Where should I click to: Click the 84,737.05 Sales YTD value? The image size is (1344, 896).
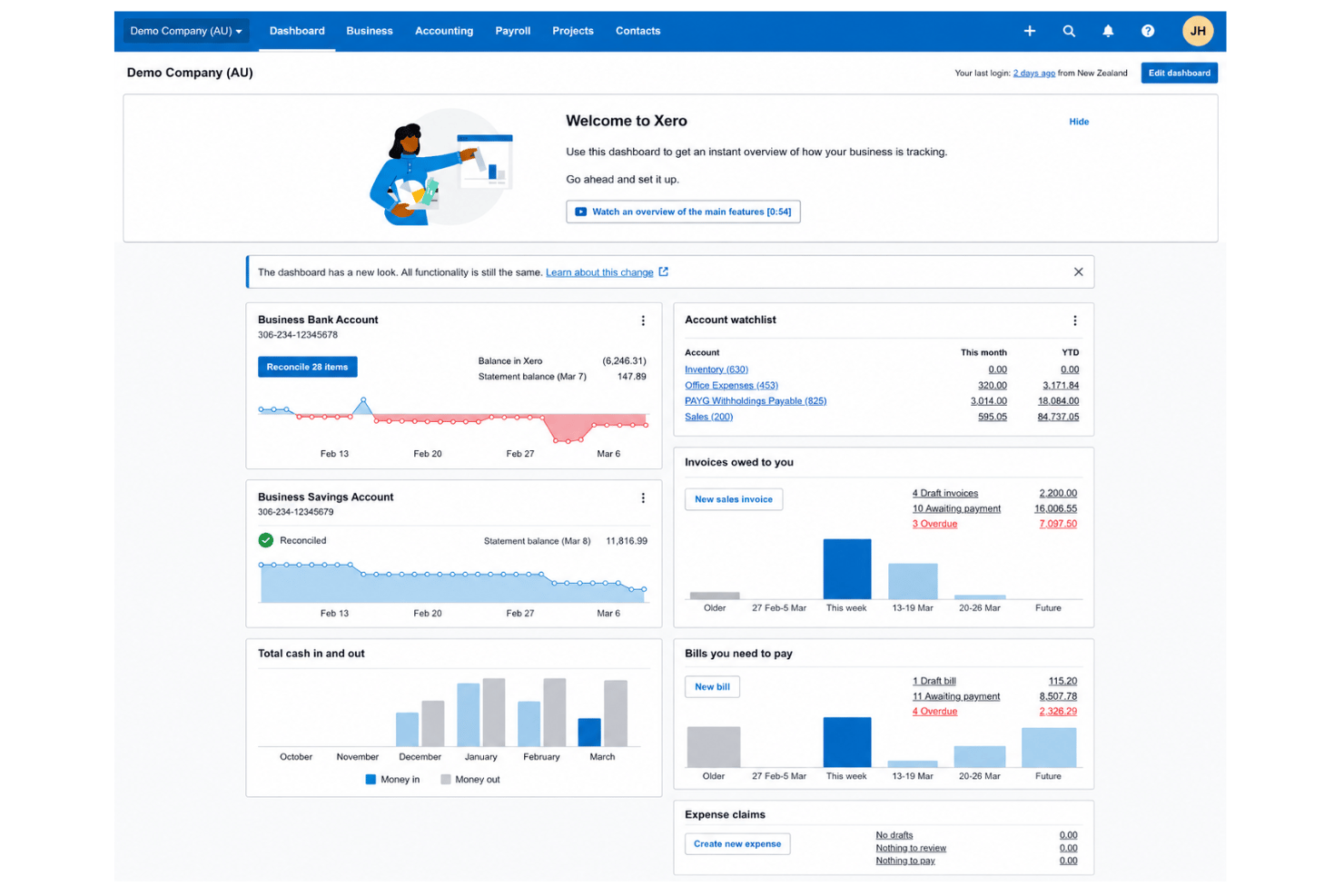[x=1058, y=417]
